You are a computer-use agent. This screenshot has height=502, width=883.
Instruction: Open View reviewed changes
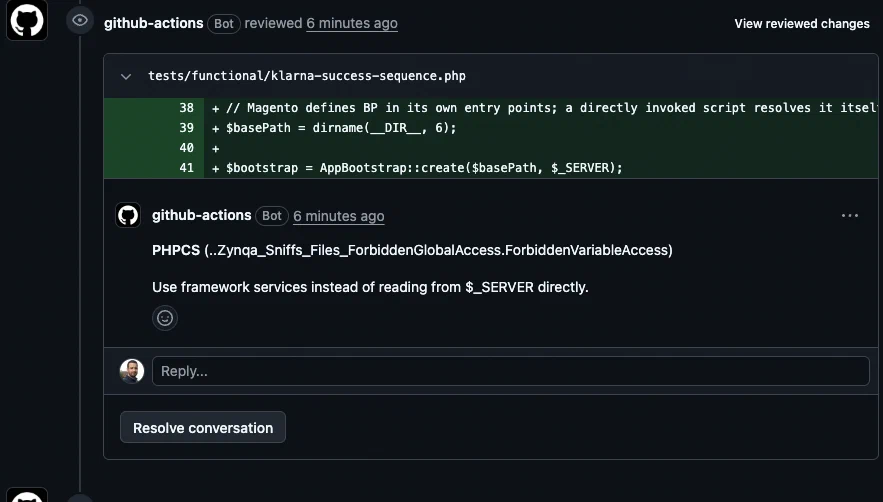(x=802, y=24)
